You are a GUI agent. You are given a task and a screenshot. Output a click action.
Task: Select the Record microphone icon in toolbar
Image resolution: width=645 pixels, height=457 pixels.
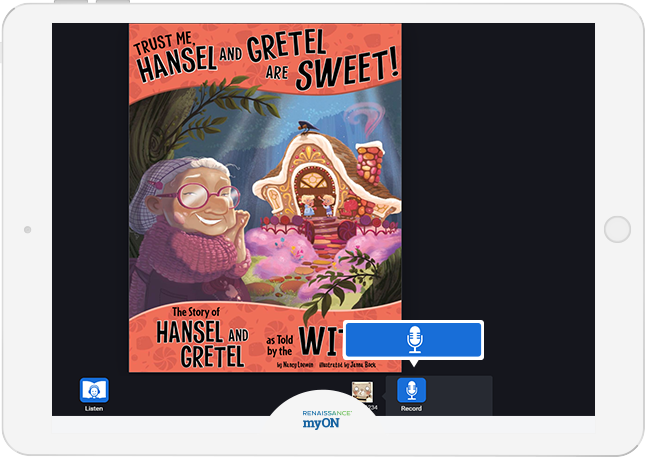click(x=411, y=390)
